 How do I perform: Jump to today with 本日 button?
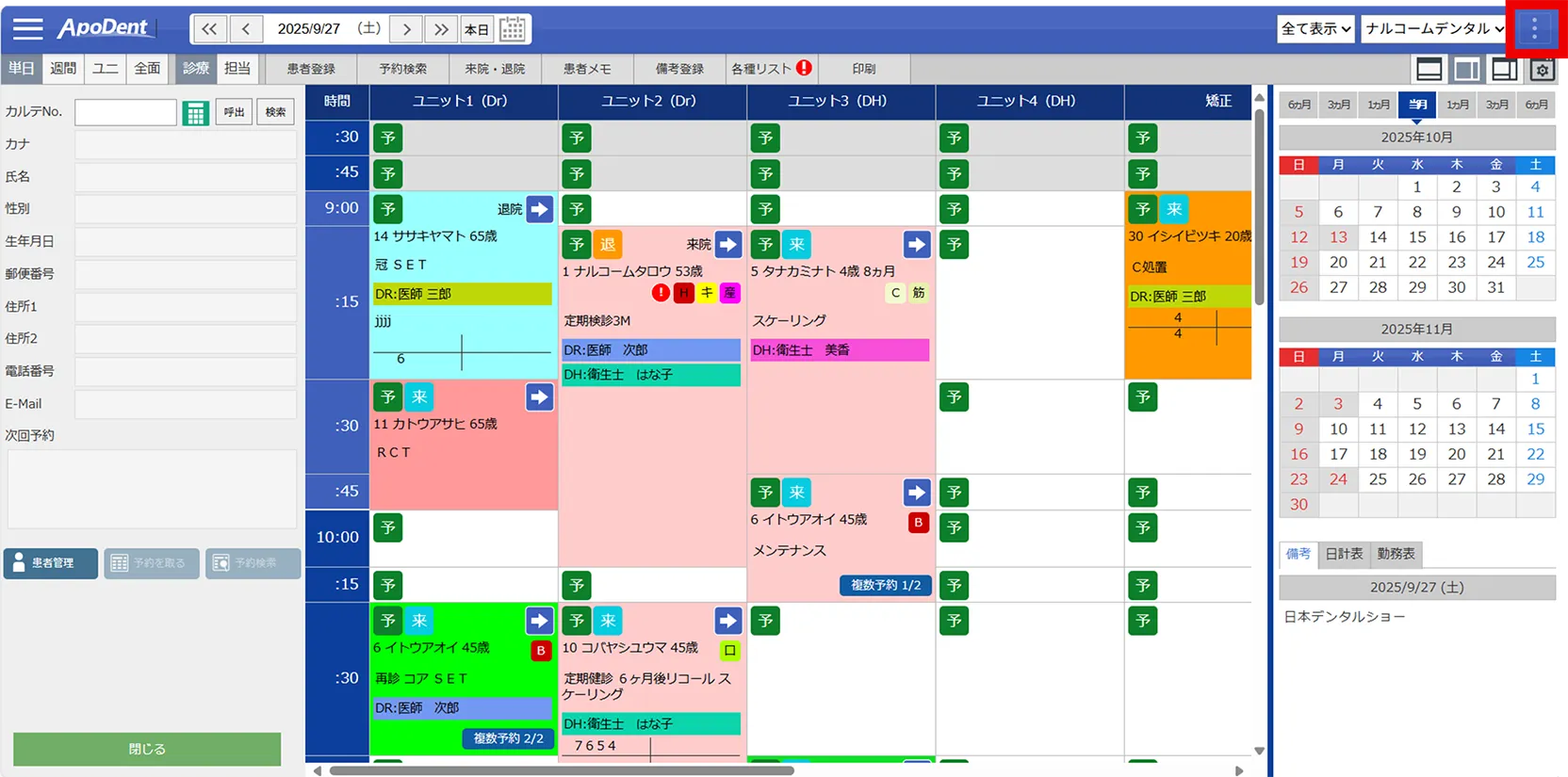point(477,29)
